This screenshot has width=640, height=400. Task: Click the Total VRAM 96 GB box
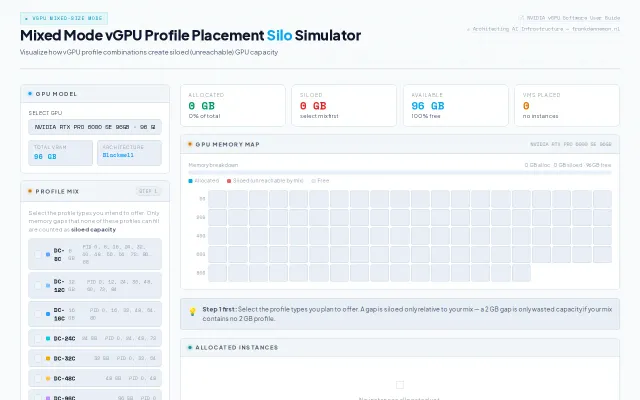(x=60, y=153)
